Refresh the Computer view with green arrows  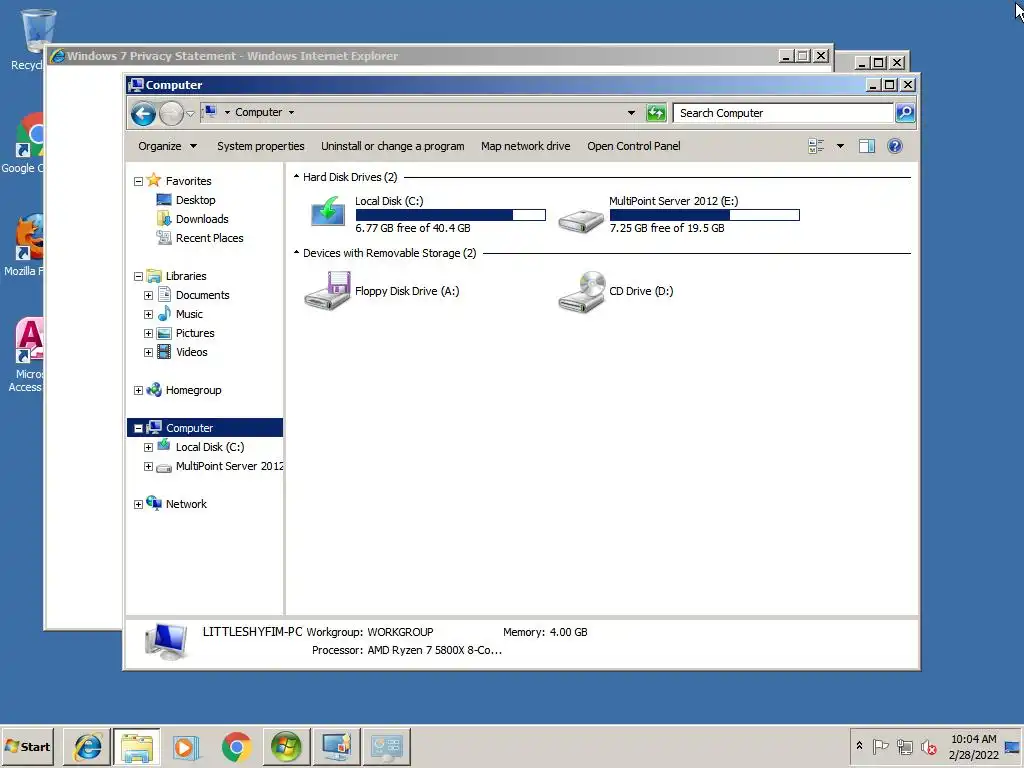pos(656,113)
